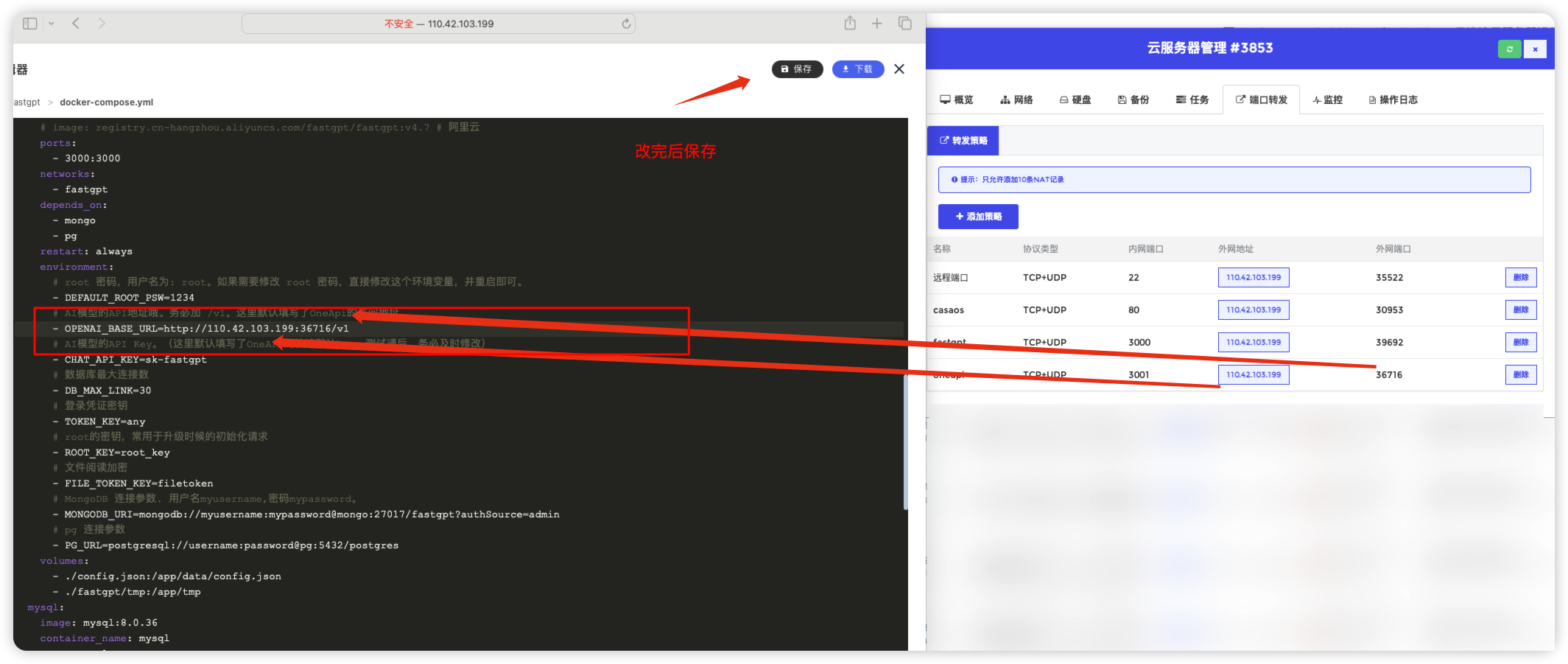Click the NAT record hint banner
The image size is (1568, 664).
point(1234,180)
